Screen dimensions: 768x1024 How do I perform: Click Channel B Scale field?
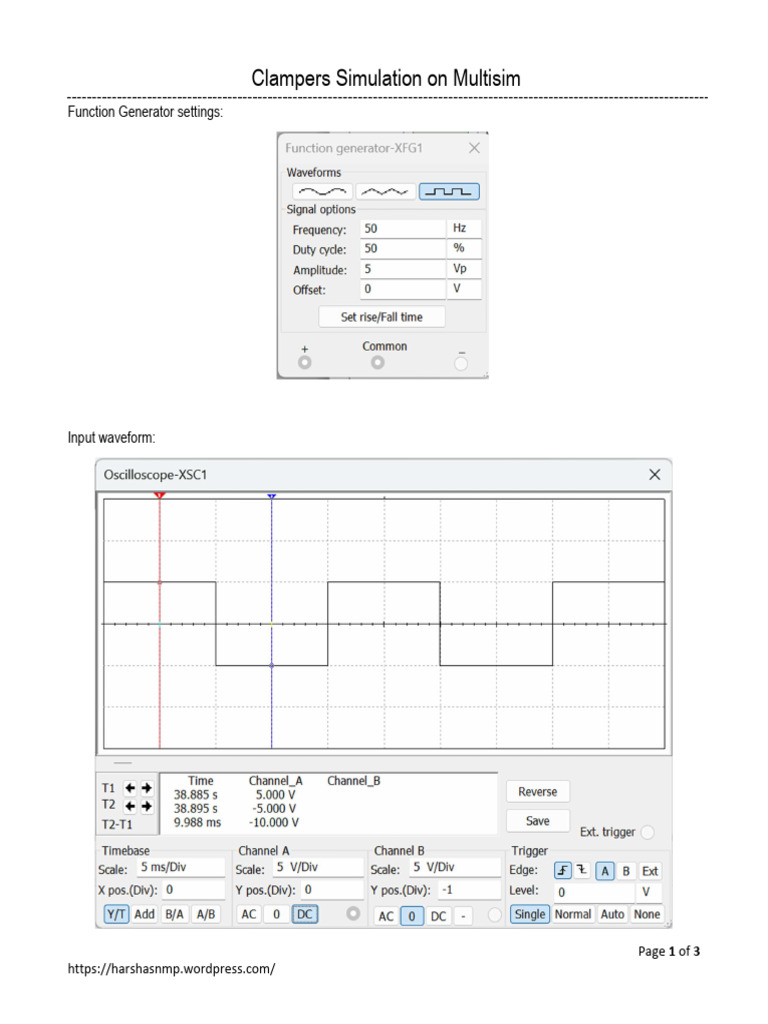[455, 867]
